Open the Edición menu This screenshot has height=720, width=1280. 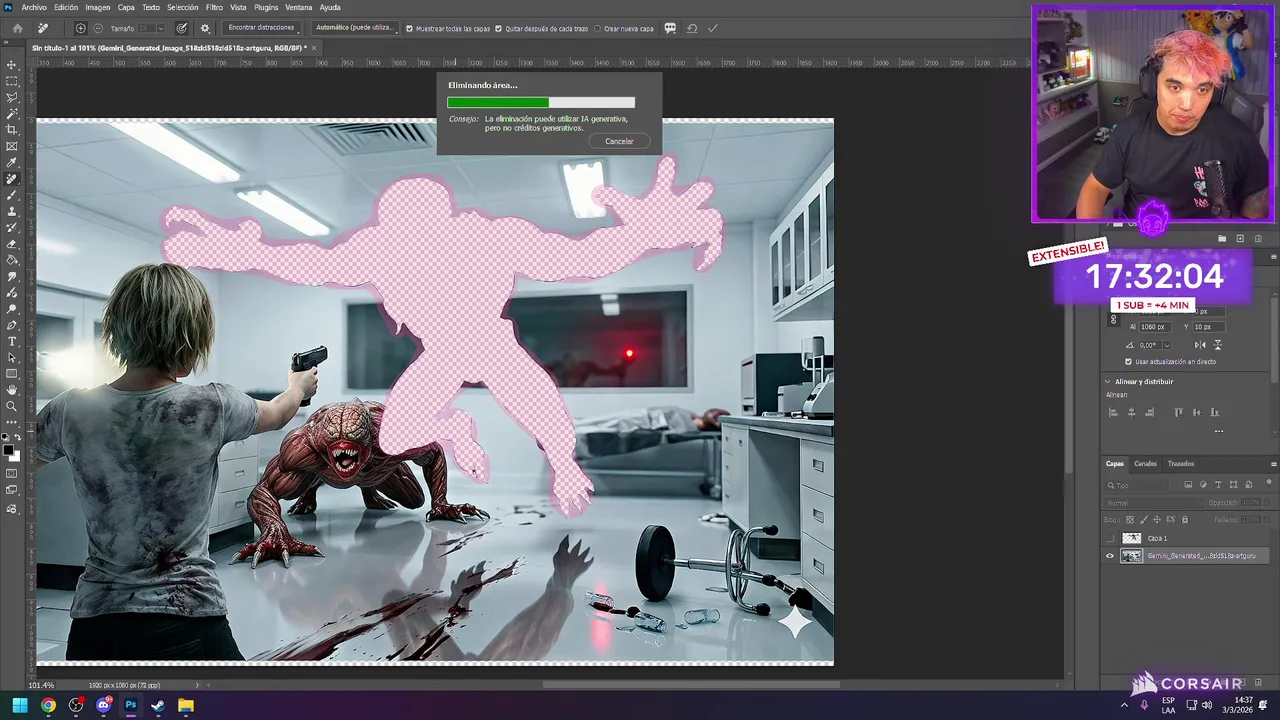66,7
